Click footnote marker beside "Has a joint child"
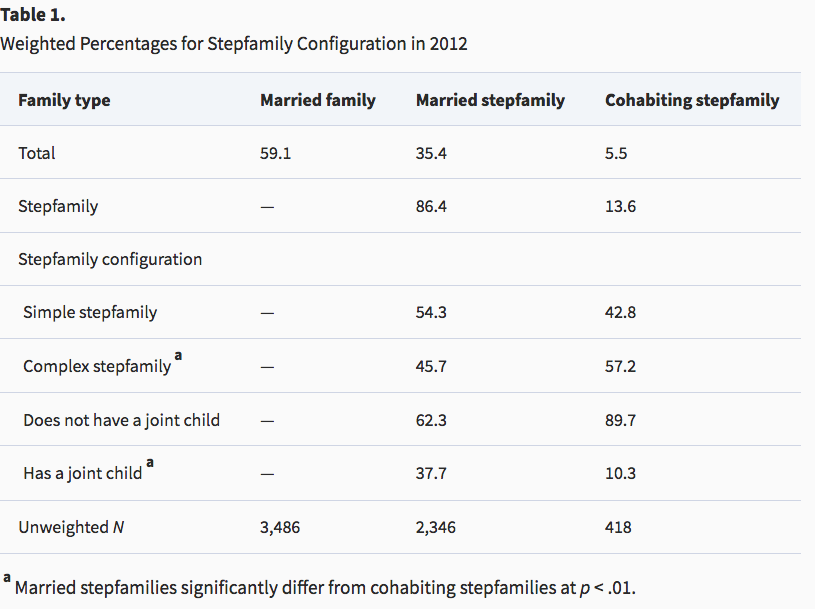The width and height of the screenshot is (815, 609). coord(150,463)
